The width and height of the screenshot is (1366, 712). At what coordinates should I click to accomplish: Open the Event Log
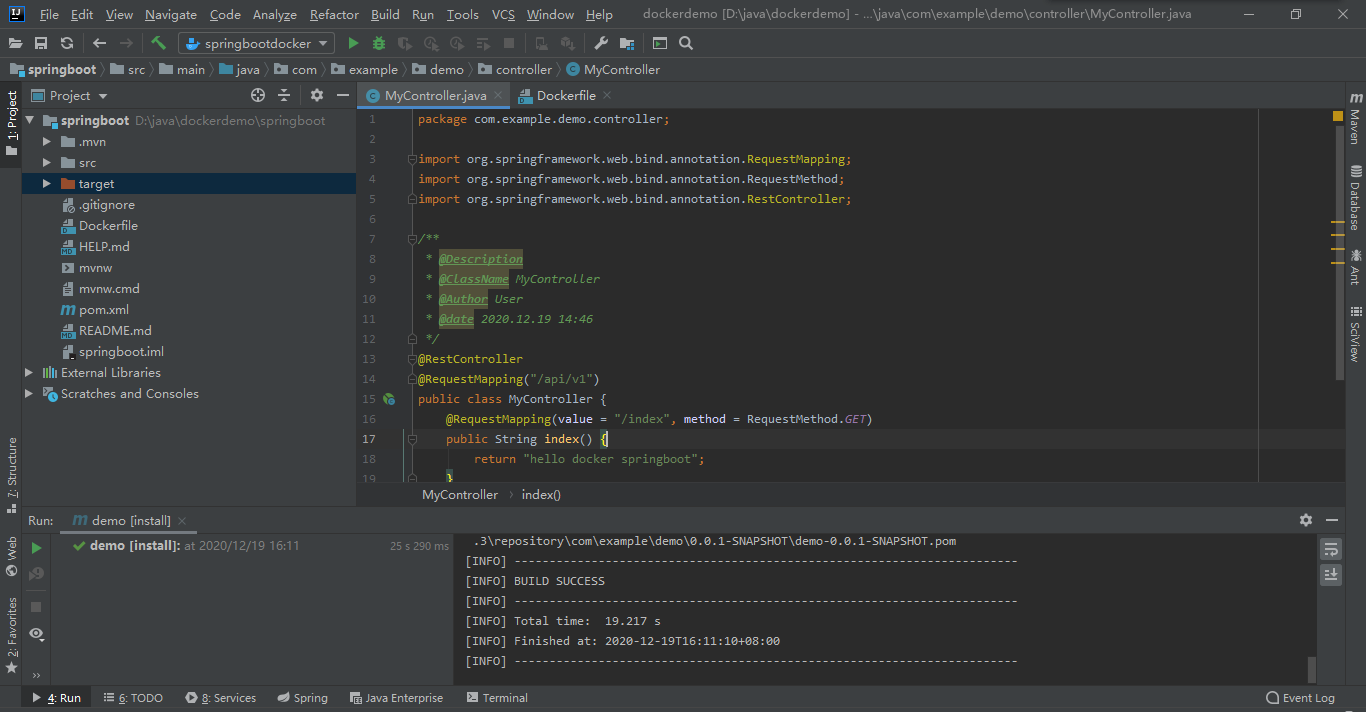(x=1300, y=698)
